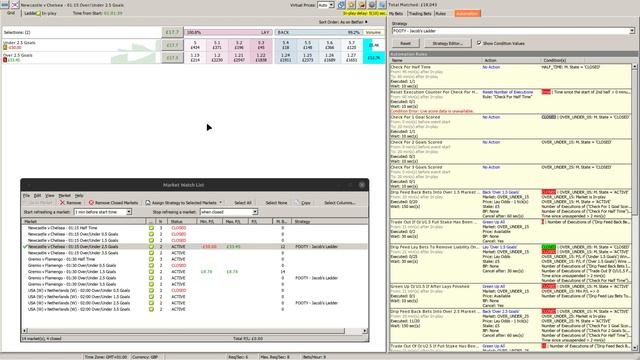
Task: Click lay price 5.3 for Under 2.5 Goals
Action: tap(261, 45)
